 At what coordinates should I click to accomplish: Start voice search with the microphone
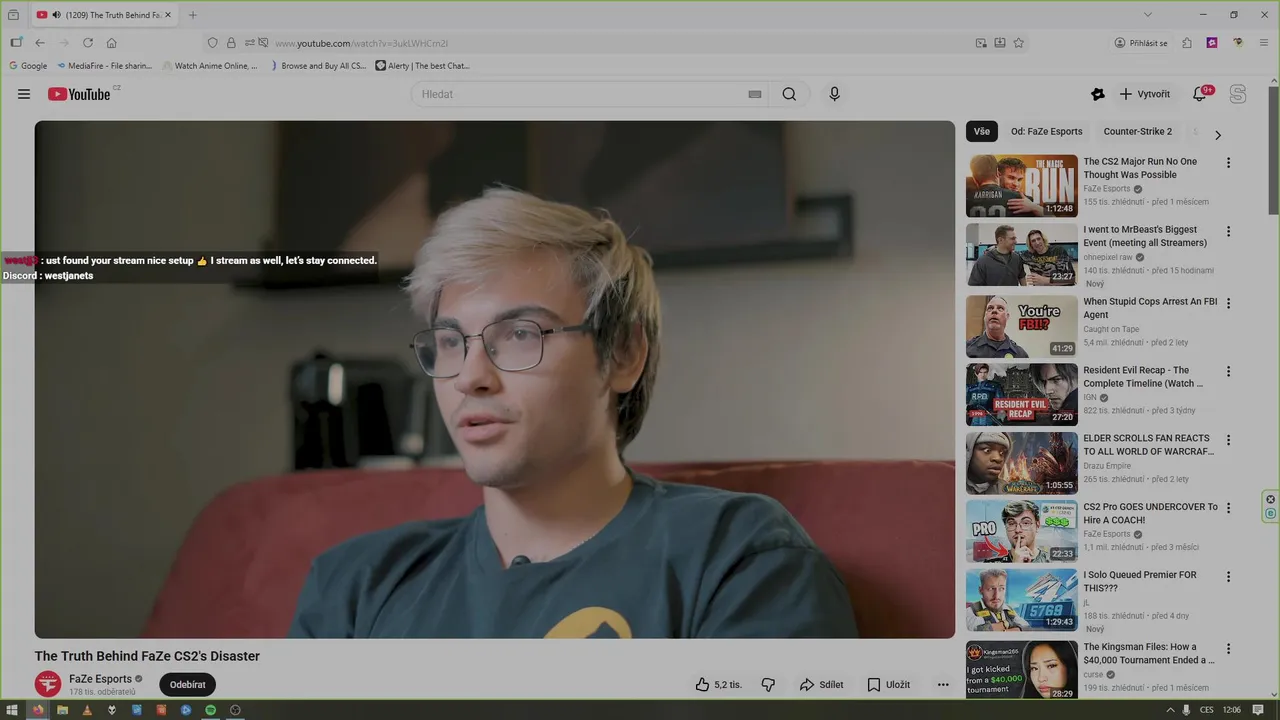[x=834, y=94]
